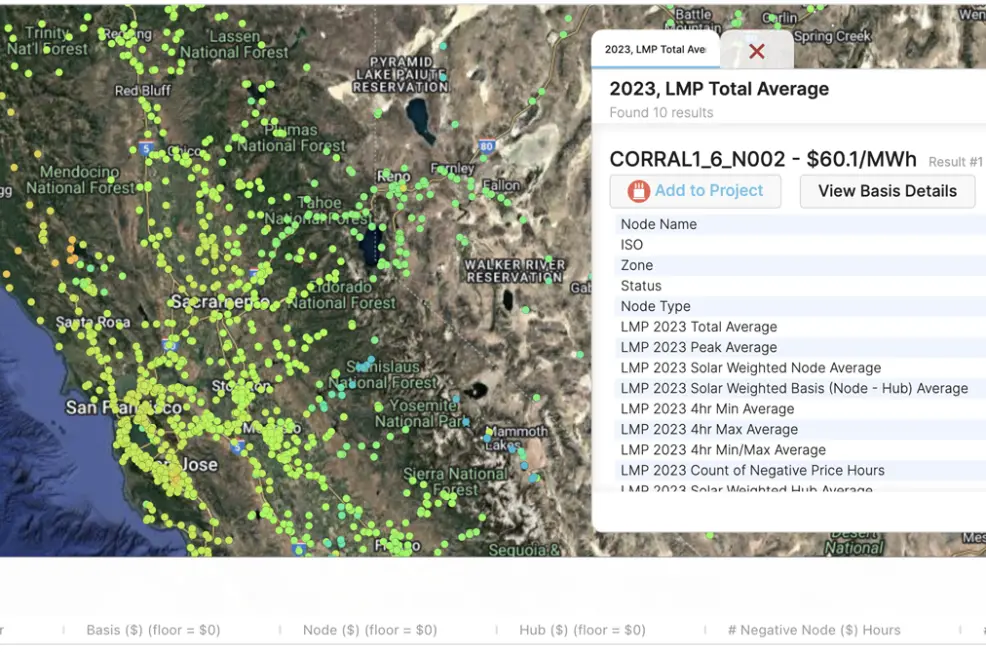Image resolution: width=986 pixels, height=658 pixels.
Task: Open View Basis Details
Action: pyautogui.click(x=887, y=191)
